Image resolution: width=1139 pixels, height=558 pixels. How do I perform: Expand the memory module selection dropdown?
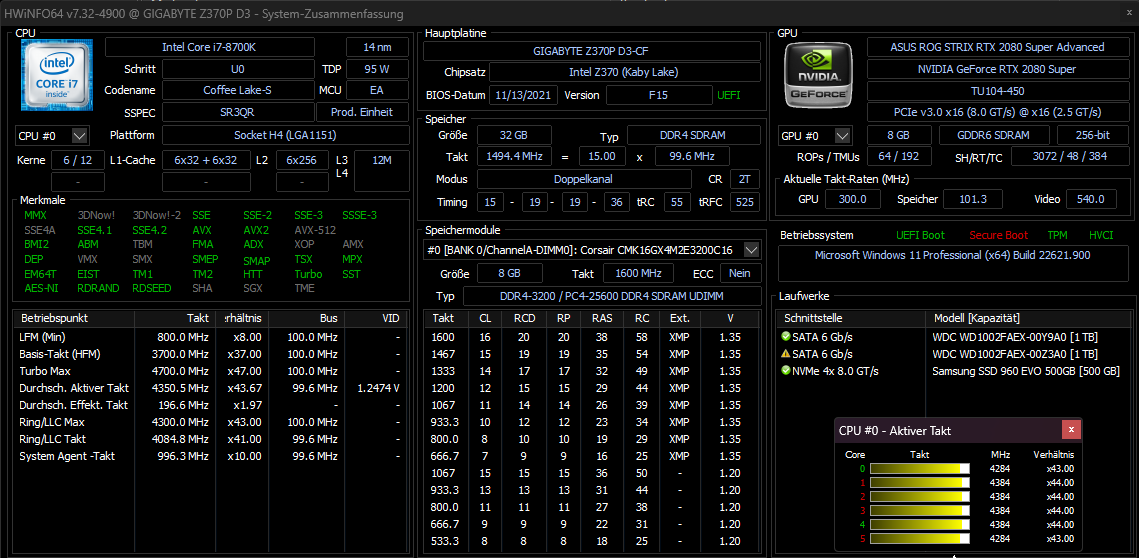pyautogui.click(x=752, y=250)
